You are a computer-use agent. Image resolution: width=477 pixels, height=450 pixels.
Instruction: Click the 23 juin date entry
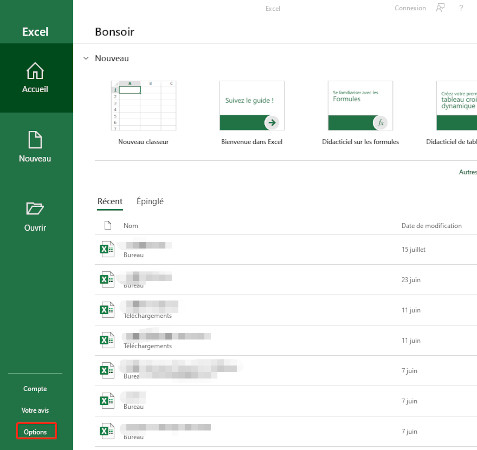point(411,280)
